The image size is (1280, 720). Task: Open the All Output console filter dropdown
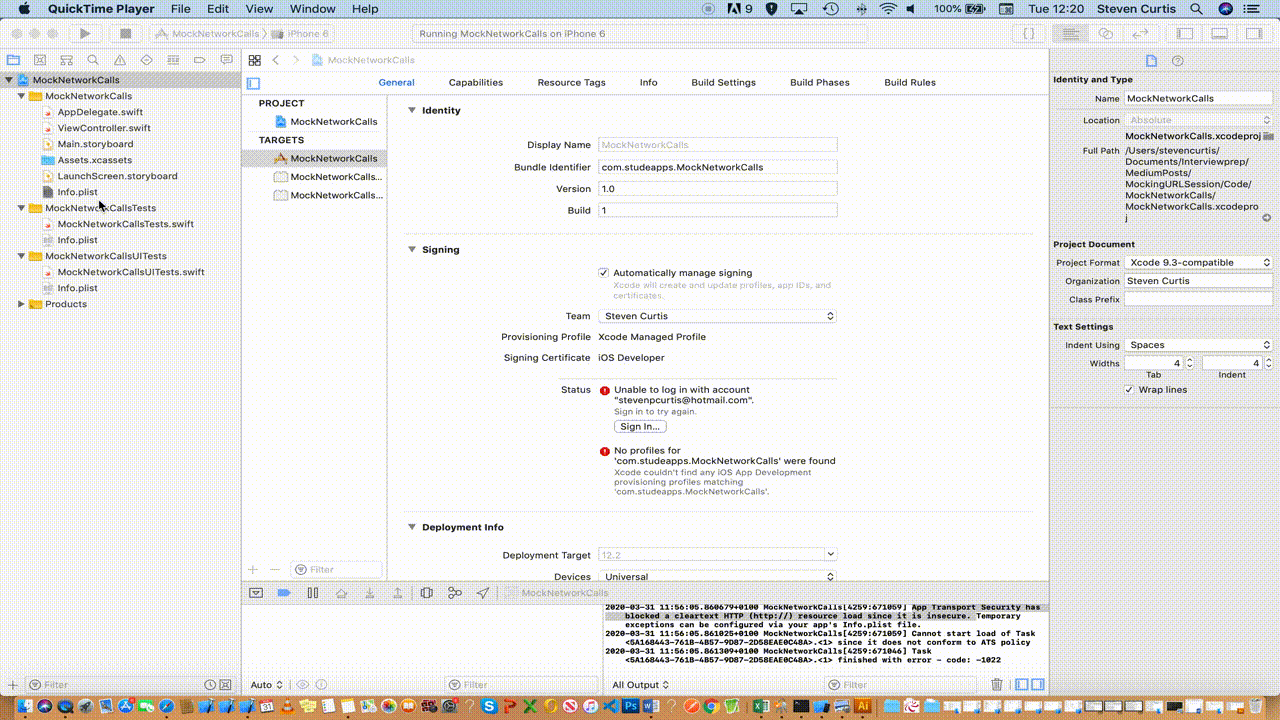(641, 684)
